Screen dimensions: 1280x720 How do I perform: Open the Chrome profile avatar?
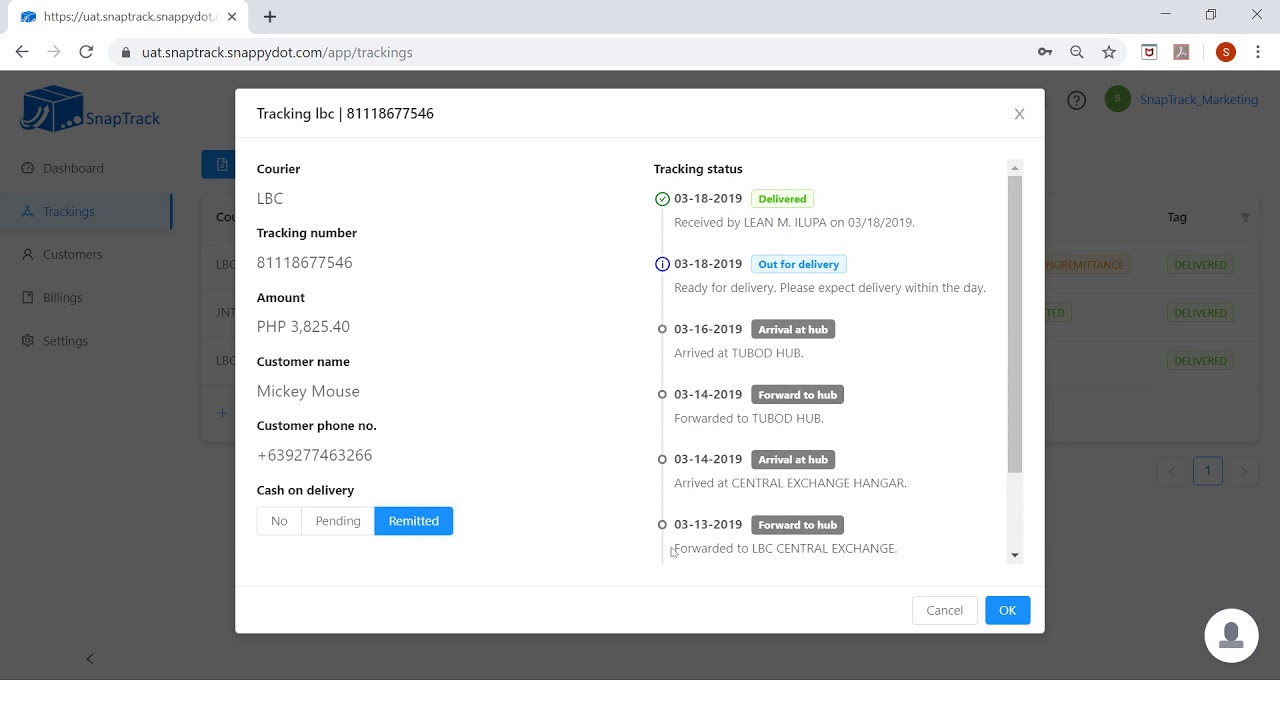point(1226,52)
